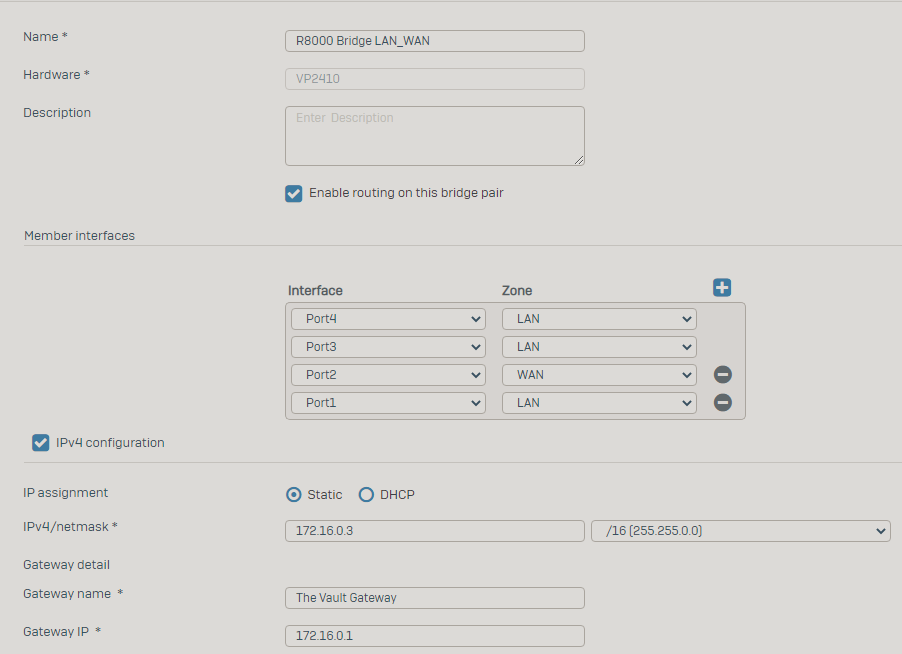Open the Port4 interface dropdown
This screenshot has width=902, height=654.
click(x=388, y=319)
